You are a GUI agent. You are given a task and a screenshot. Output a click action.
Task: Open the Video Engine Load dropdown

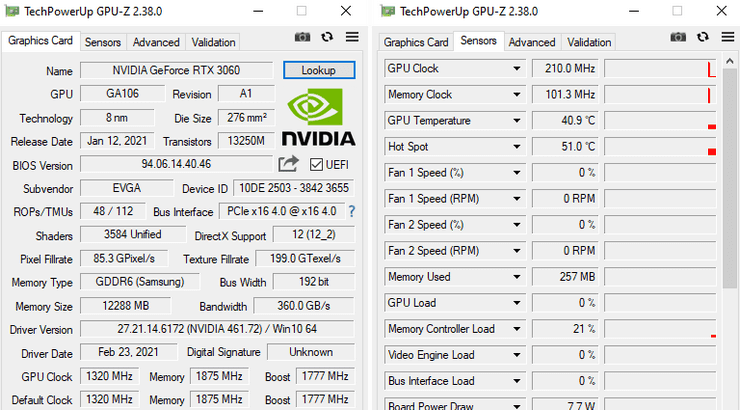517,355
